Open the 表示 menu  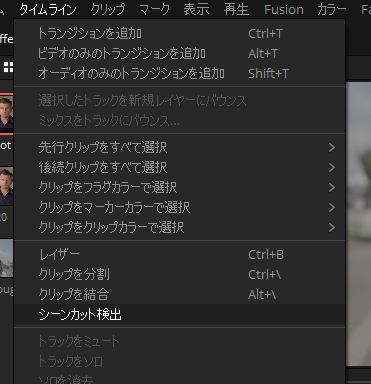pos(196,10)
